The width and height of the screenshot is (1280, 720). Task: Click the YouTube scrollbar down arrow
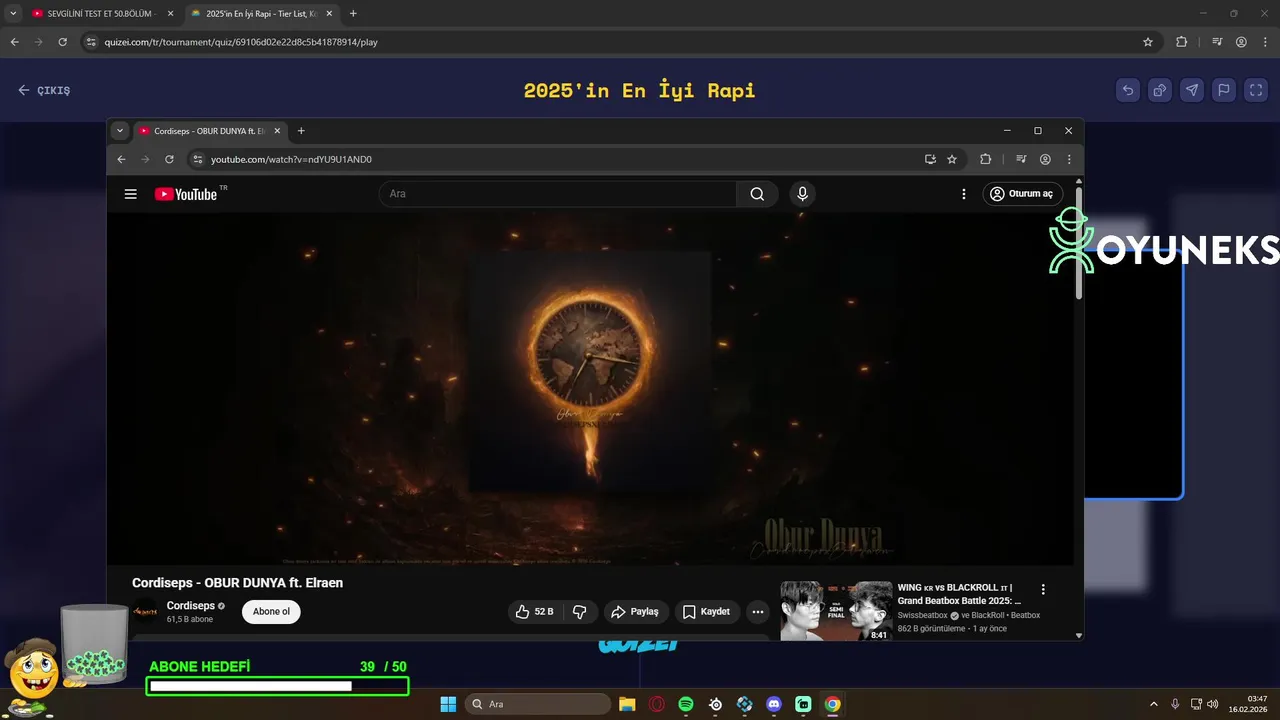1079,635
